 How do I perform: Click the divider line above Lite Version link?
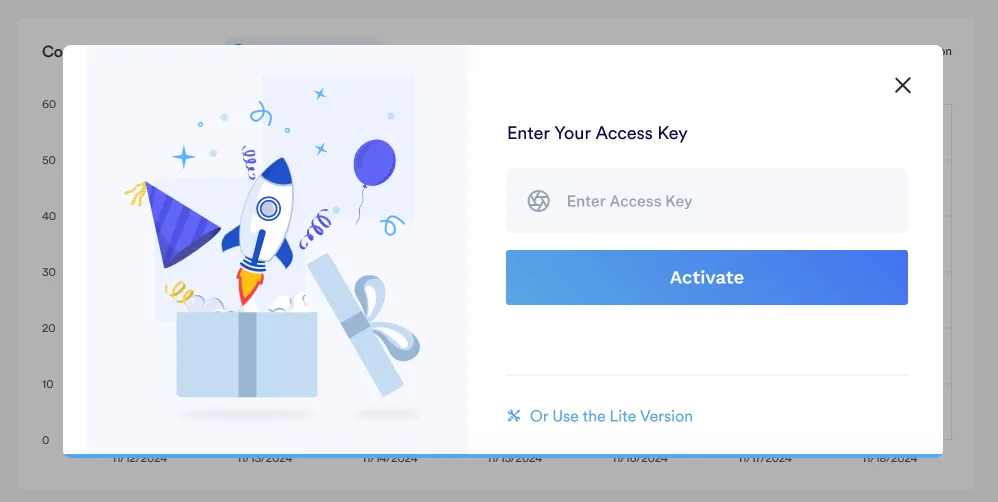pos(706,375)
